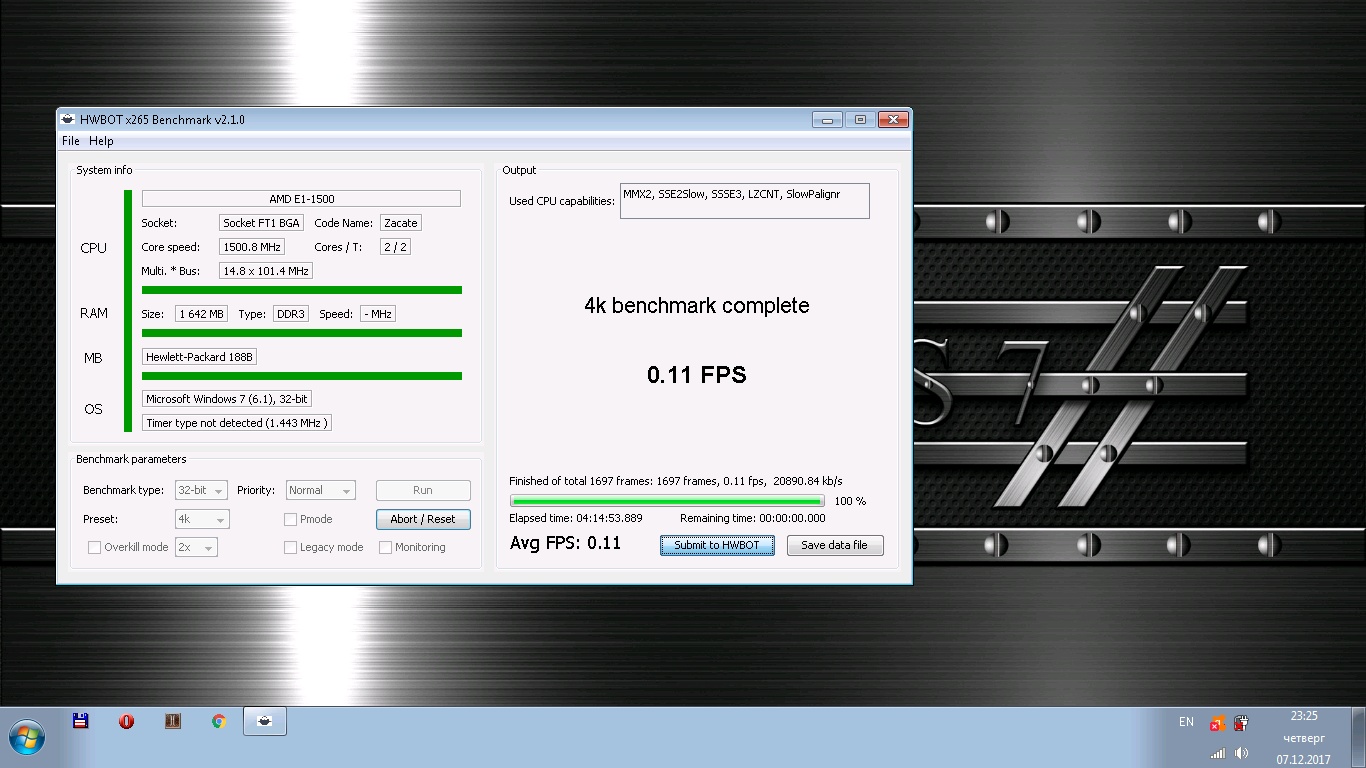Open the Benchmark type 32-bit dropdown
The height and width of the screenshot is (768, 1366).
[x=201, y=490]
